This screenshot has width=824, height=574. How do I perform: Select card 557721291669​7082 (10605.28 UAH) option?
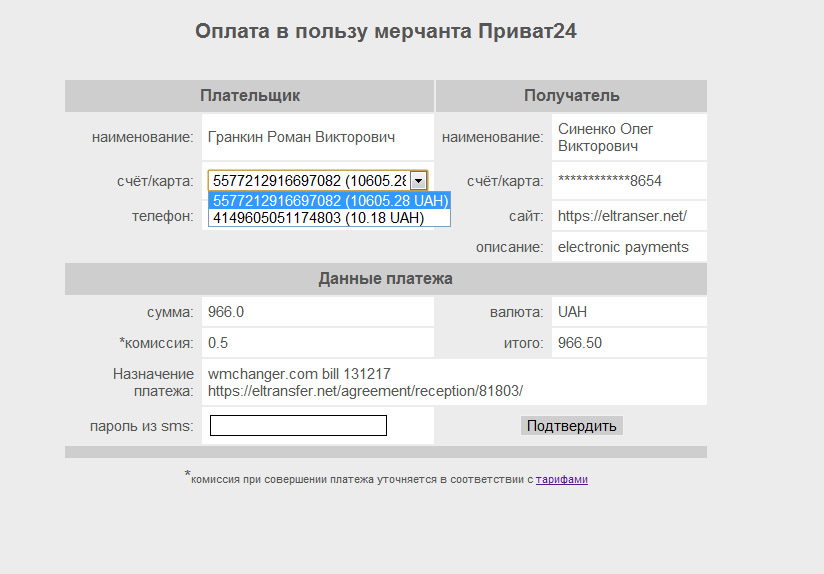329,201
